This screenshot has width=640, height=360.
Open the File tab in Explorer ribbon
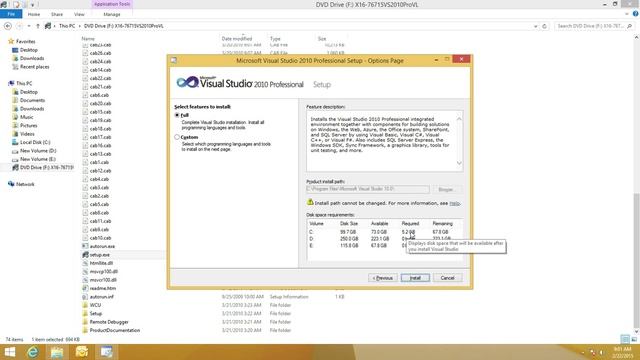[x=11, y=14]
